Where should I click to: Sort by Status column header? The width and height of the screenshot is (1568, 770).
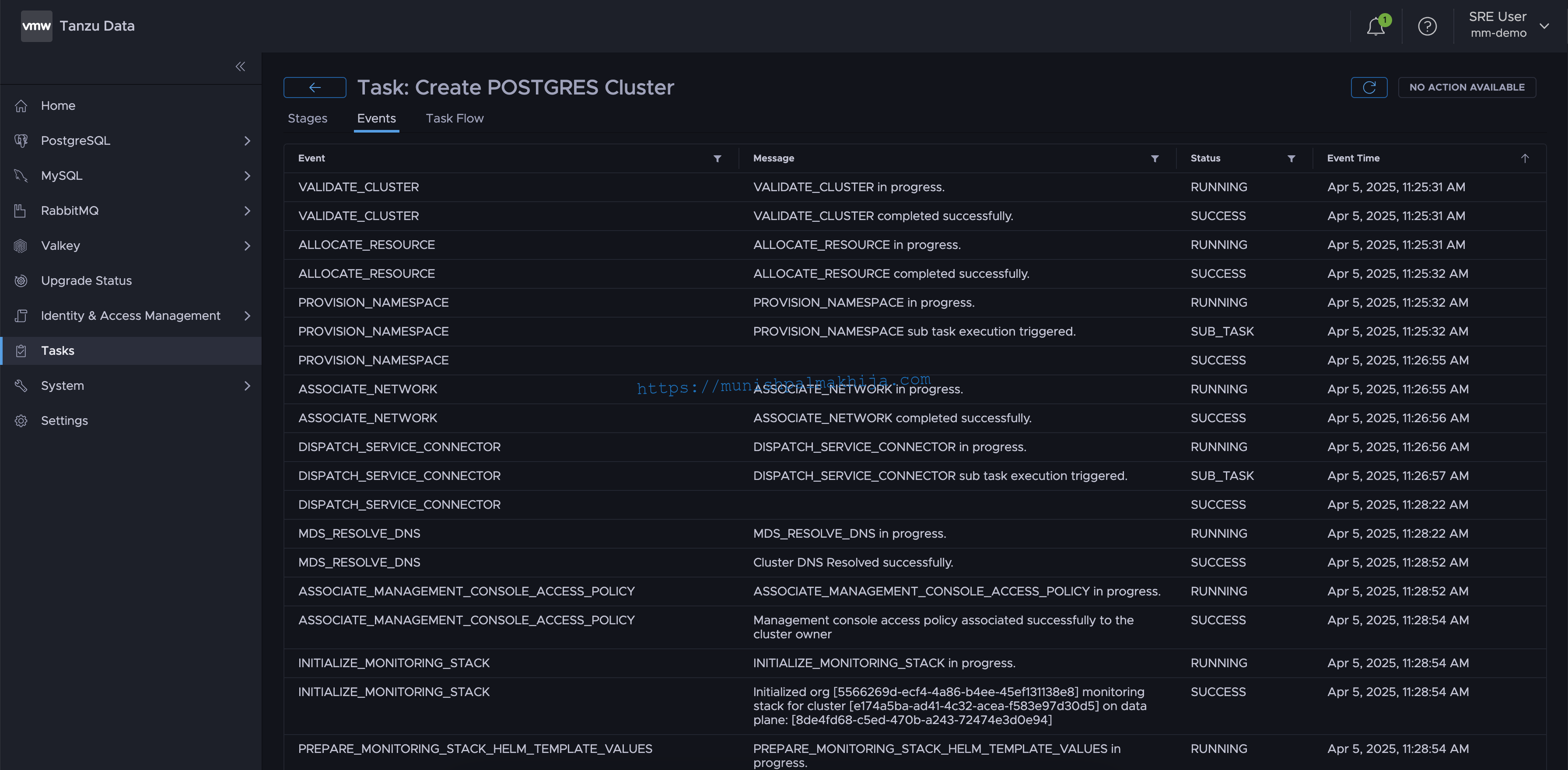coord(1205,158)
